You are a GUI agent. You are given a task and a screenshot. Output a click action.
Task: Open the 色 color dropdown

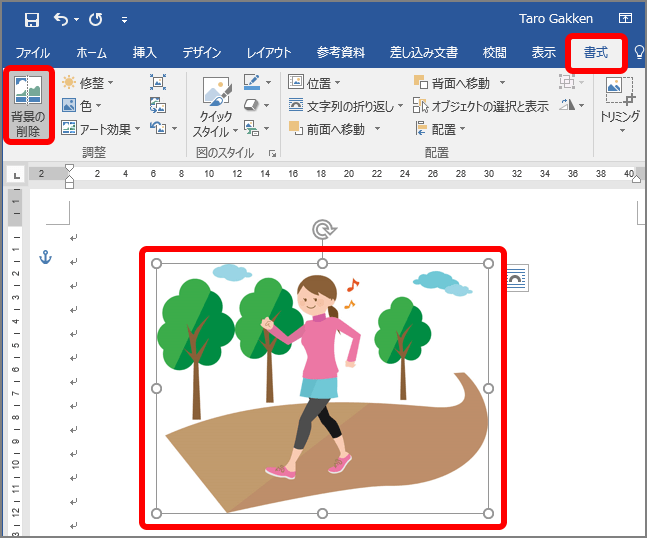(81, 106)
